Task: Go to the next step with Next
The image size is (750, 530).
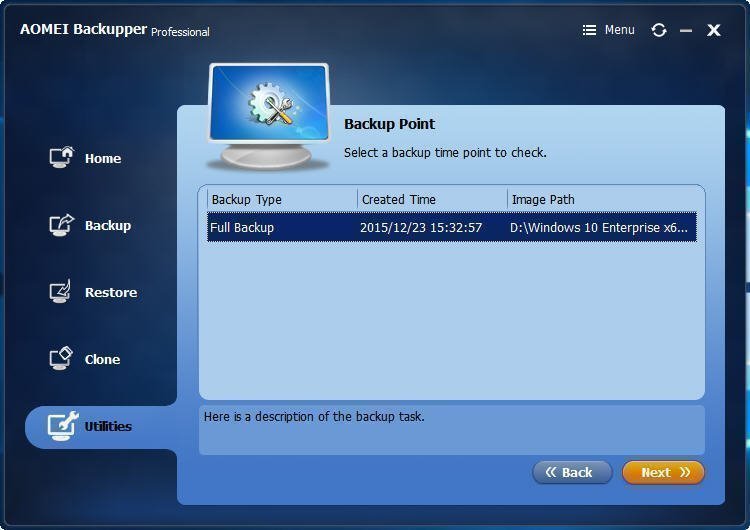Action: point(663,473)
